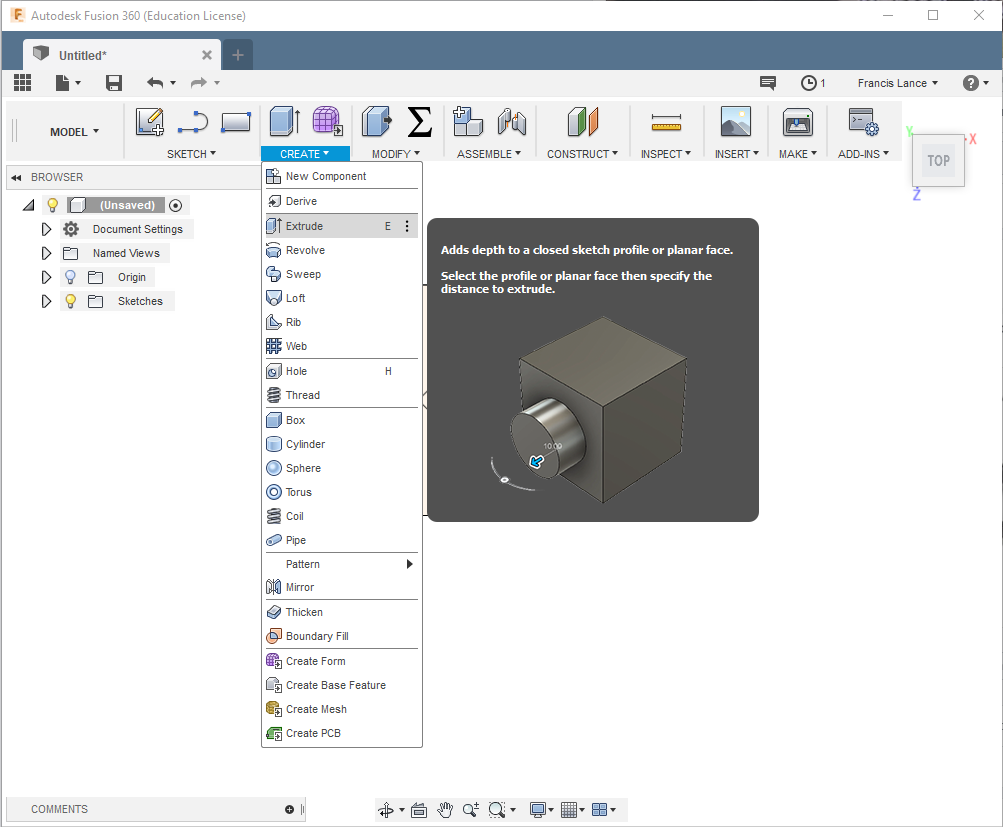Image resolution: width=1003 pixels, height=827 pixels.
Task: Expand the Origin folder node
Action: pyautogui.click(x=46, y=277)
